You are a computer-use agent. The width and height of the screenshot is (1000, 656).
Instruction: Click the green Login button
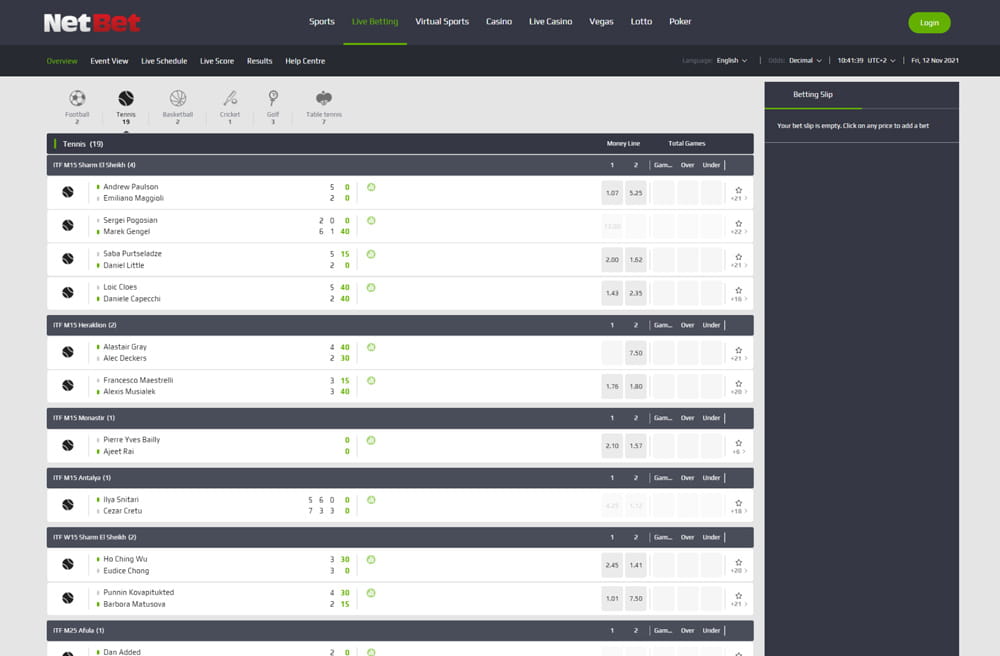coord(929,22)
